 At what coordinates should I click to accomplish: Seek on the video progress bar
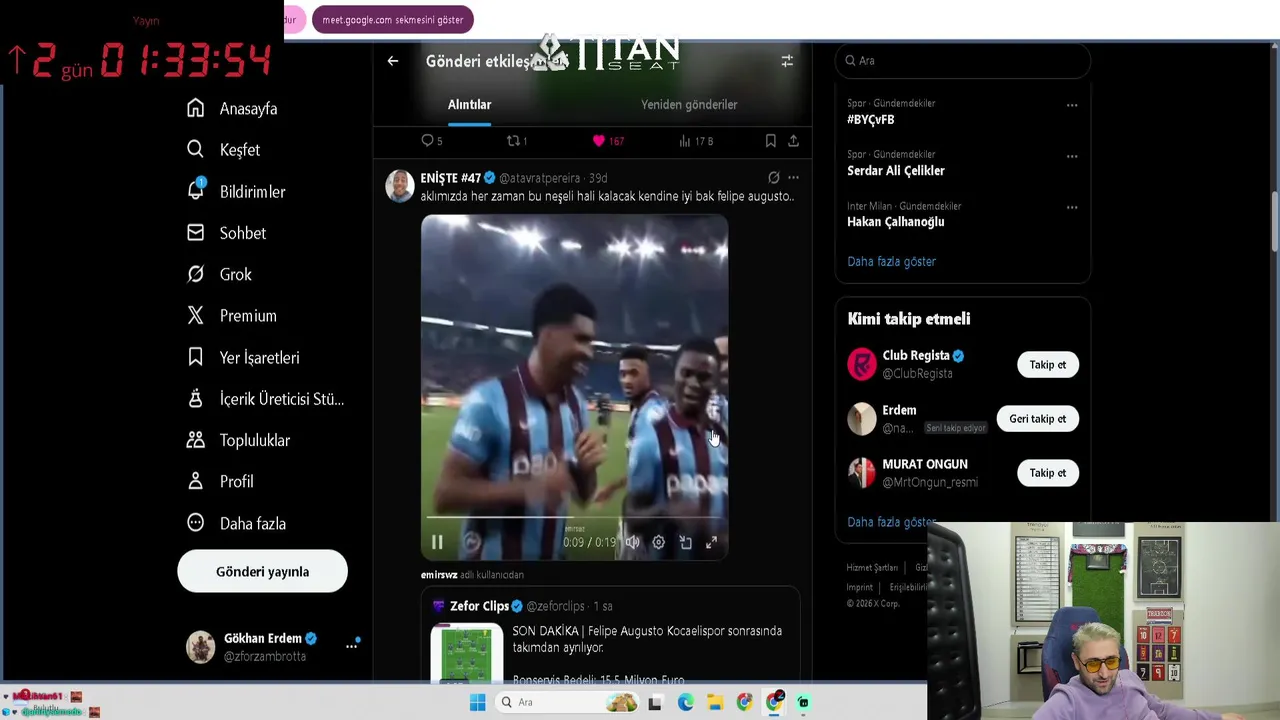(x=574, y=518)
